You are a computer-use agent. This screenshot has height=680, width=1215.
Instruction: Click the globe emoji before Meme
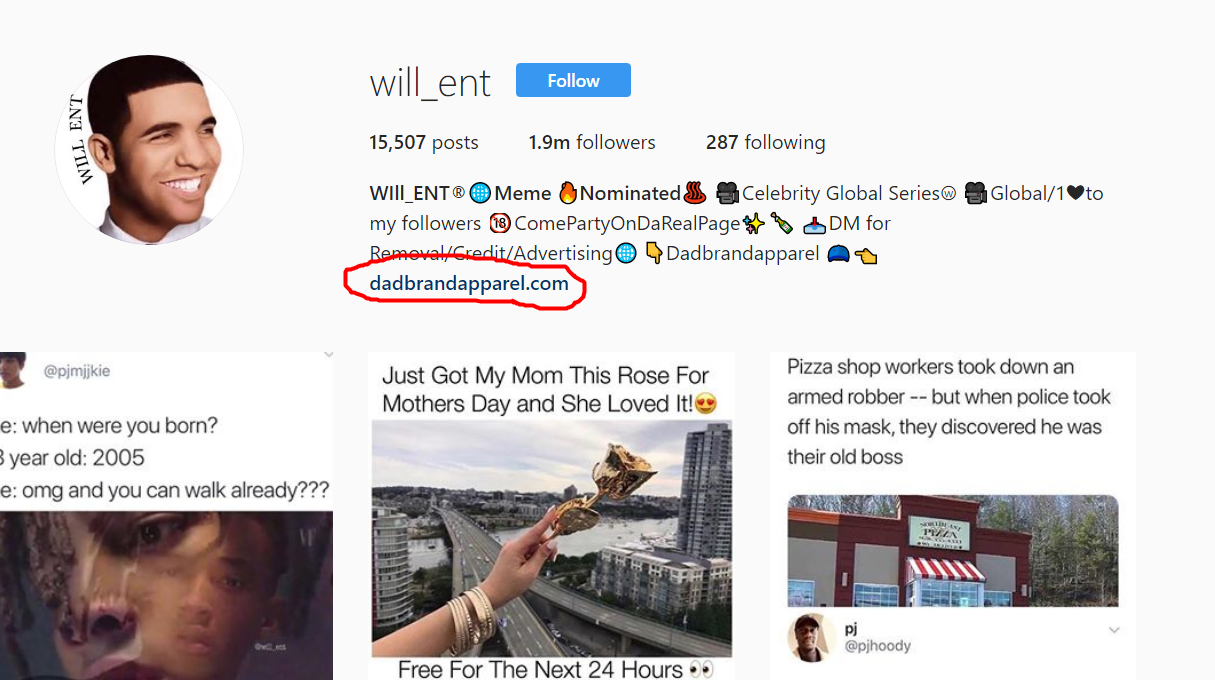(x=479, y=193)
